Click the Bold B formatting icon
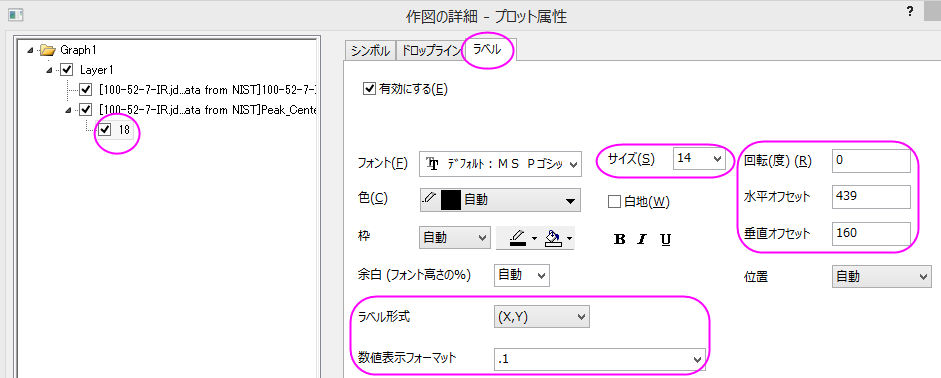 [x=620, y=240]
